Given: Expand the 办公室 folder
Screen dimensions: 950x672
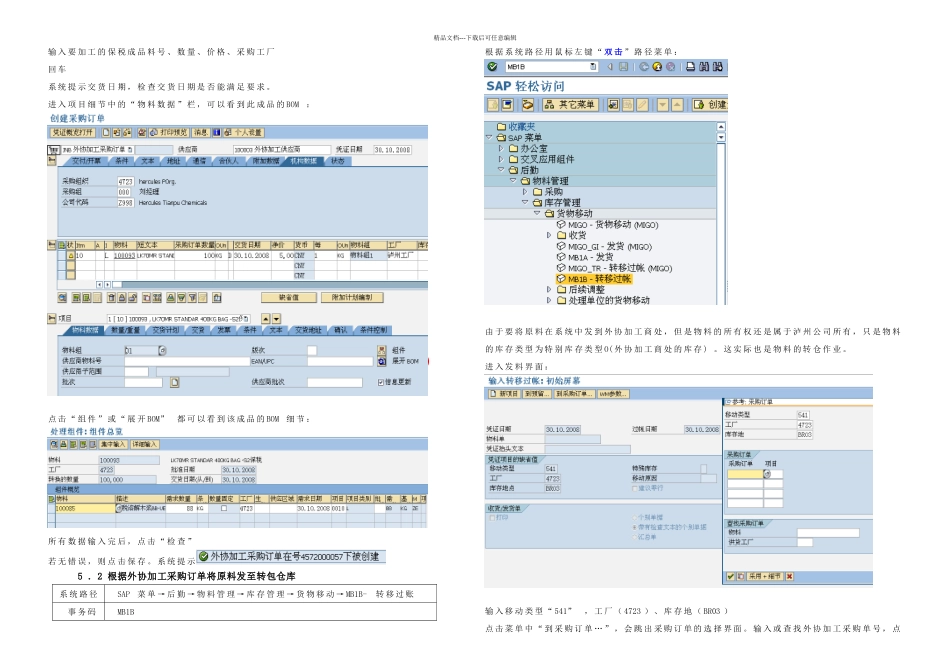Looking at the screenshot, I should [501, 148].
